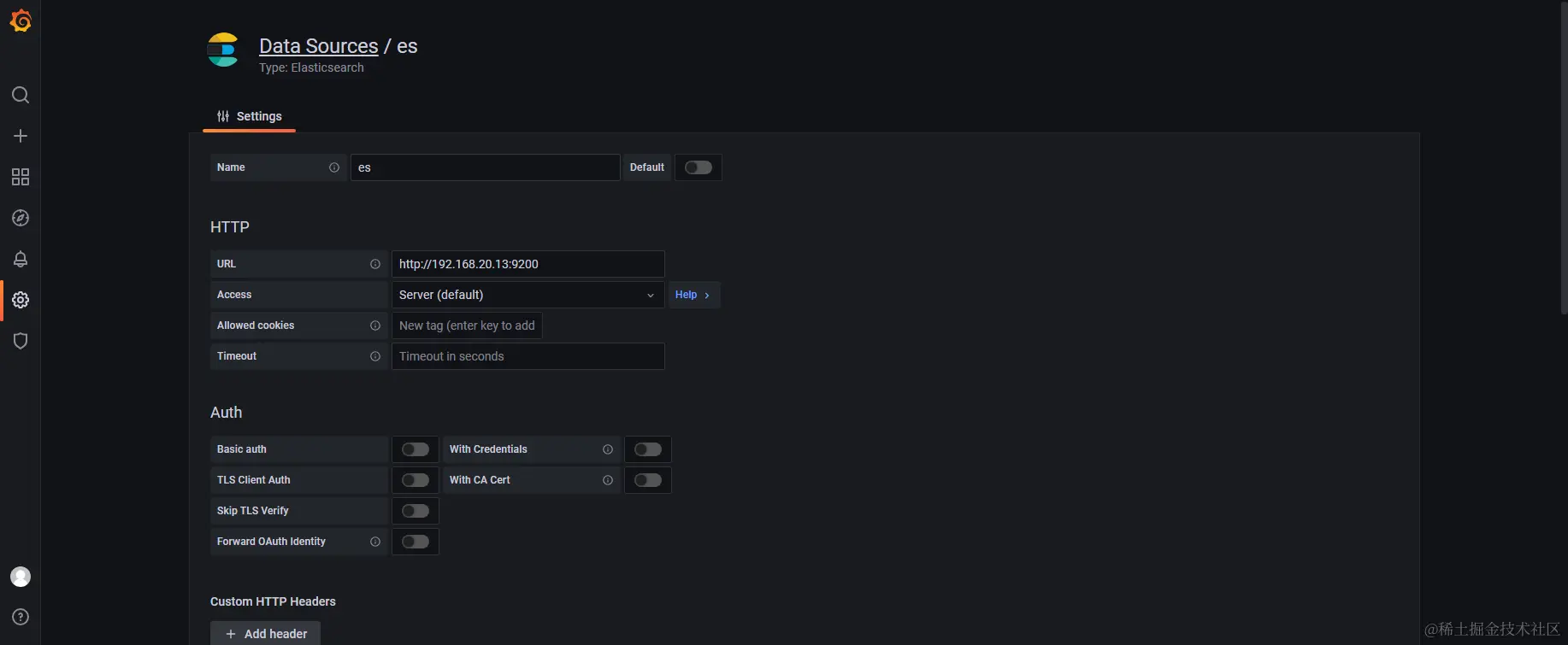The image size is (1568, 645).
Task: Open the Explore compass icon
Action: [x=21, y=218]
